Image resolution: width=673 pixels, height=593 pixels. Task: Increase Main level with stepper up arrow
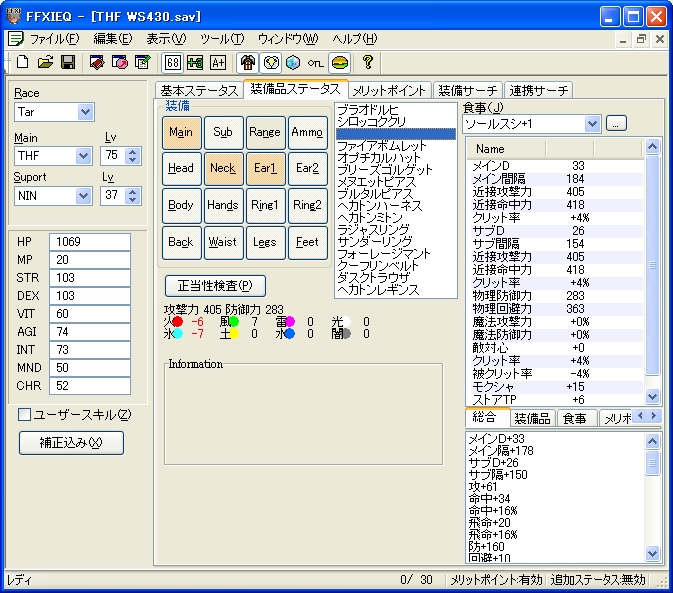[133, 151]
